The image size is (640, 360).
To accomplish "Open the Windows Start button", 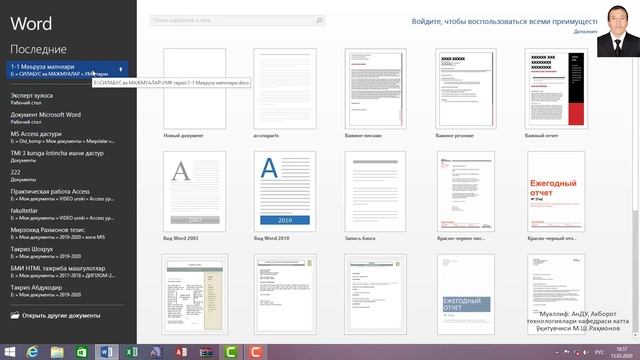I will (9, 352).
